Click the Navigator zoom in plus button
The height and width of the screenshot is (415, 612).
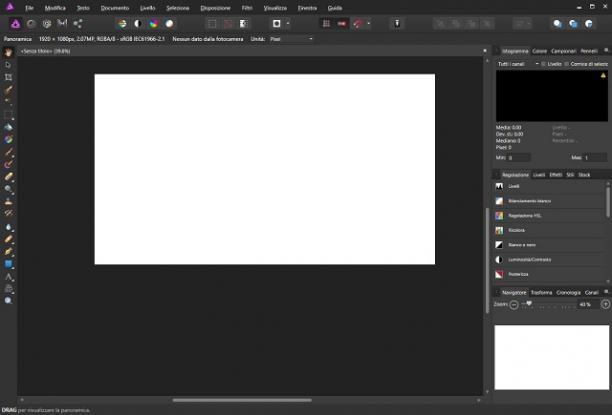point(606,305)
